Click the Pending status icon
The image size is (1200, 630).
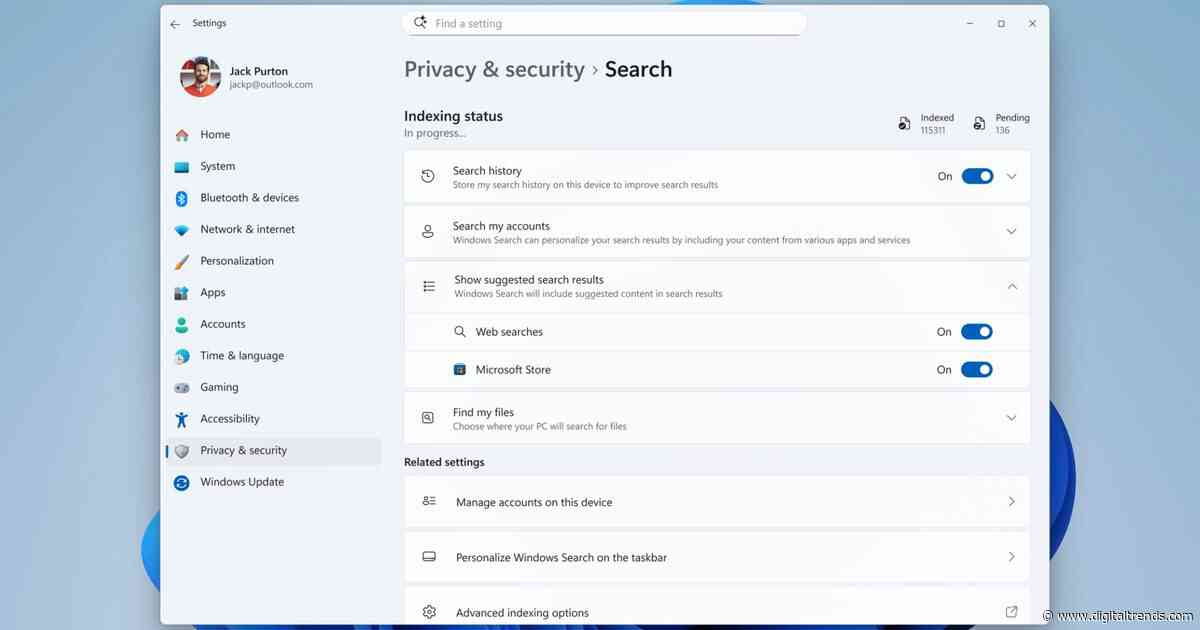(980, 123)
